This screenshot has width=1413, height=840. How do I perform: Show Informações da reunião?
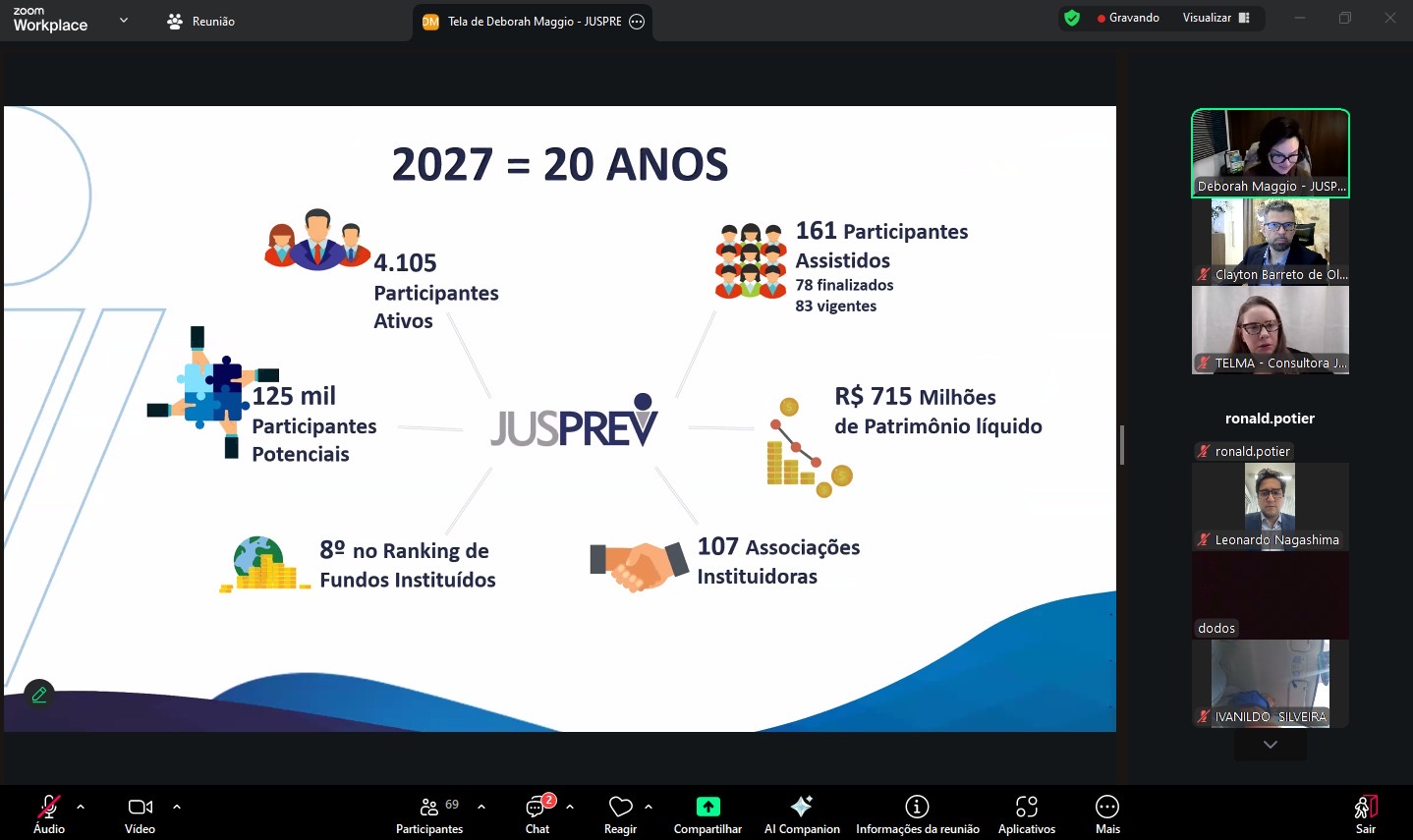coord(917,813)
